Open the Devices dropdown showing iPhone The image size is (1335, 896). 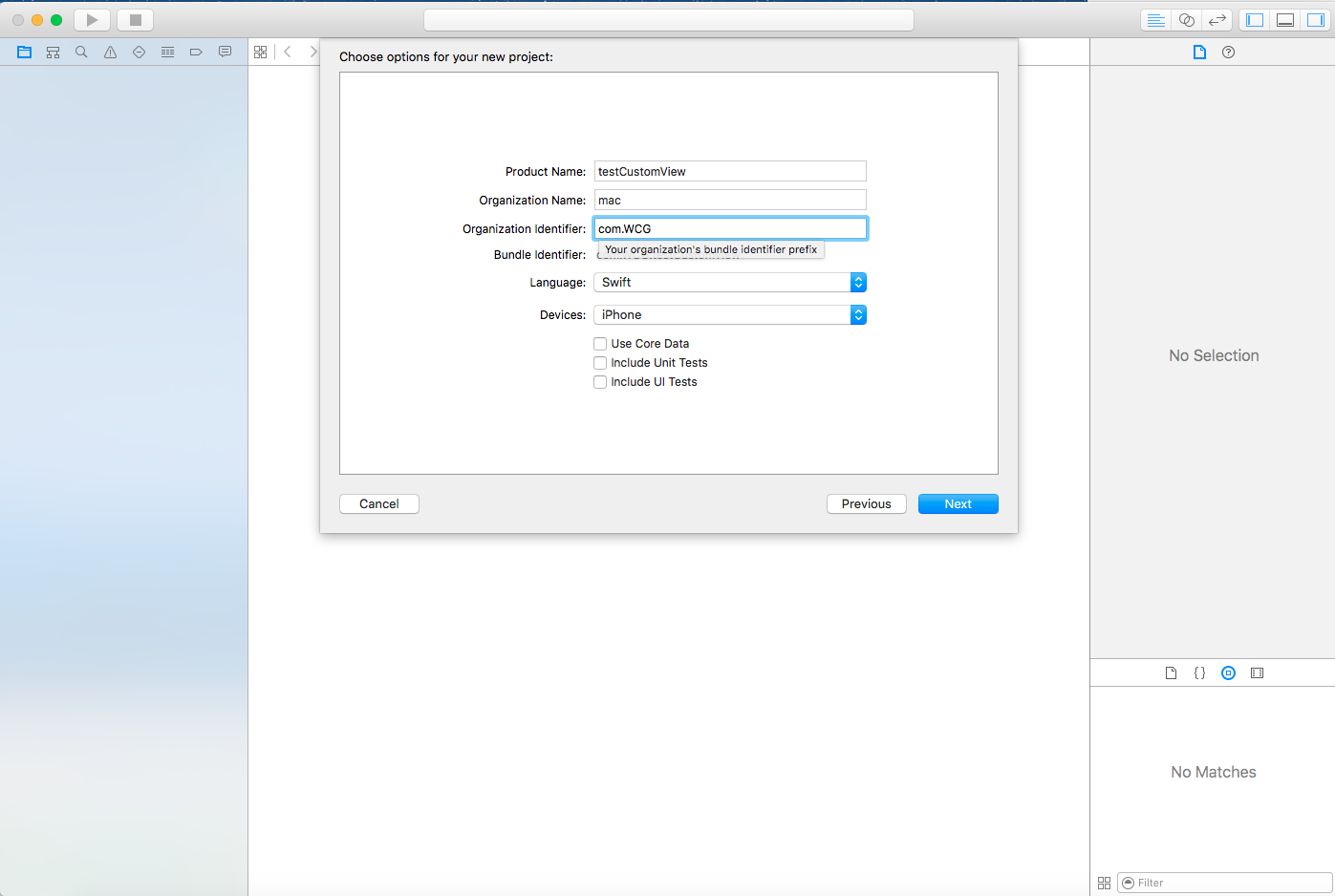730,315
